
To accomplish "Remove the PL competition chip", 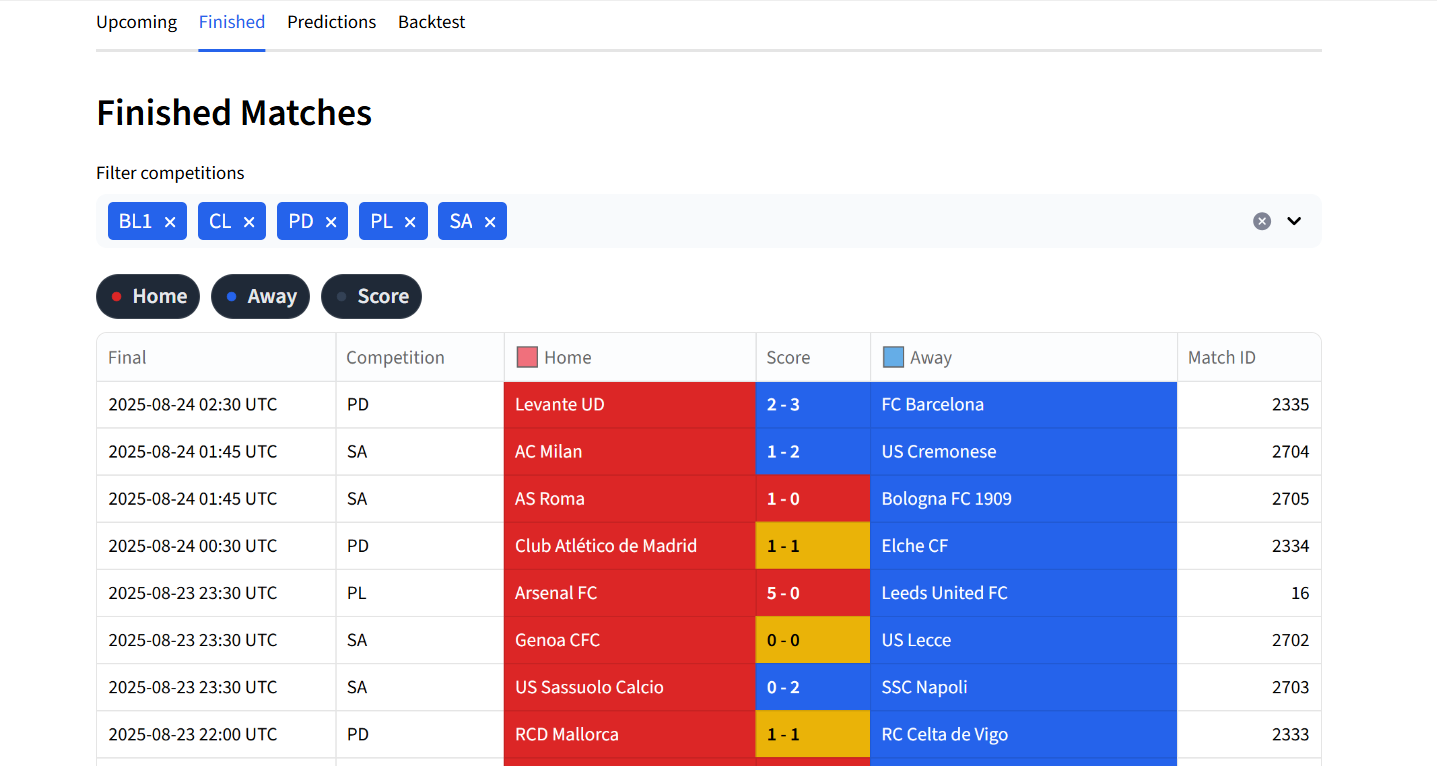I will tap(410, 222).
